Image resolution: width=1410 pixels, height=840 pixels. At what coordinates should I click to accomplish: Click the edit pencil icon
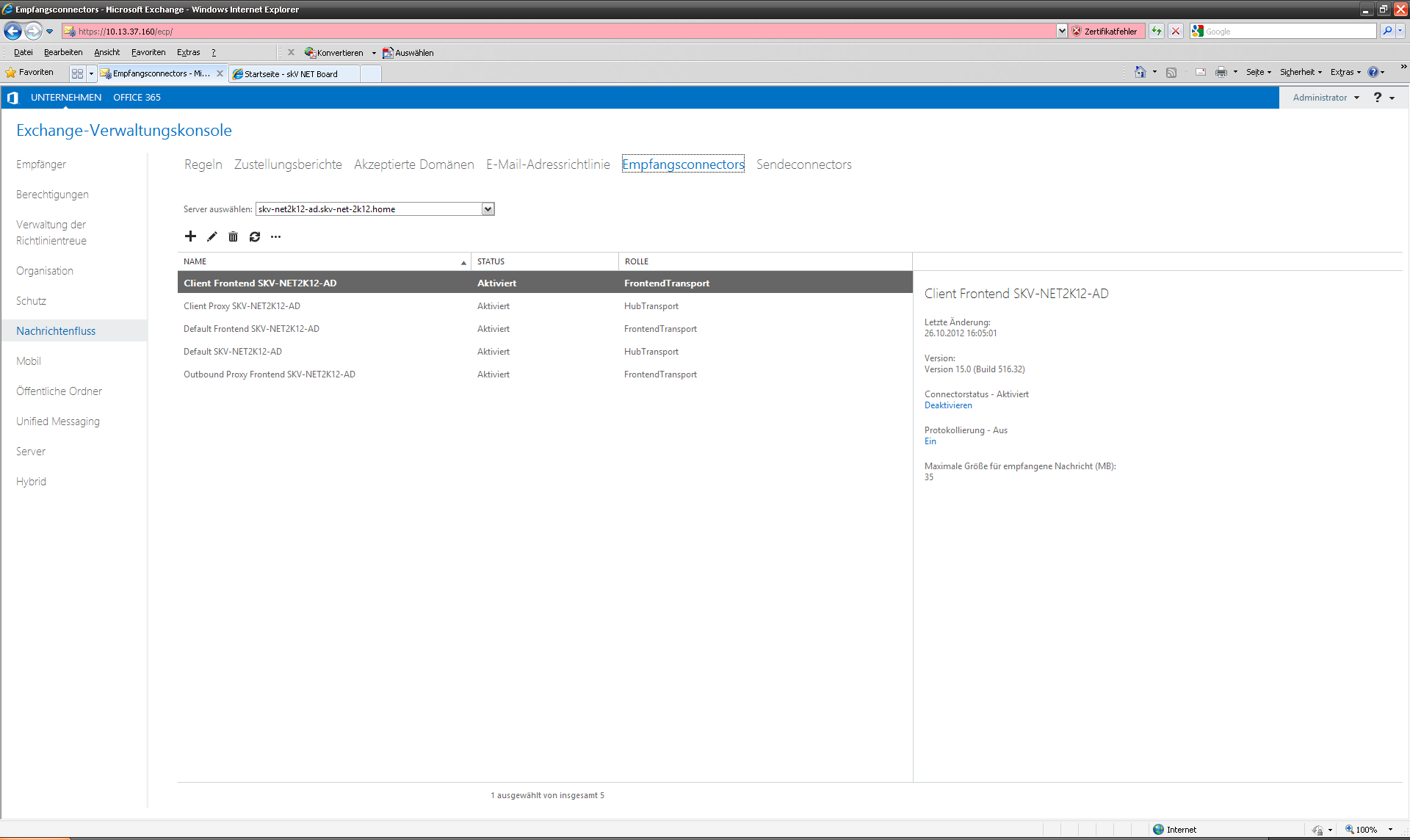(211, 236)
